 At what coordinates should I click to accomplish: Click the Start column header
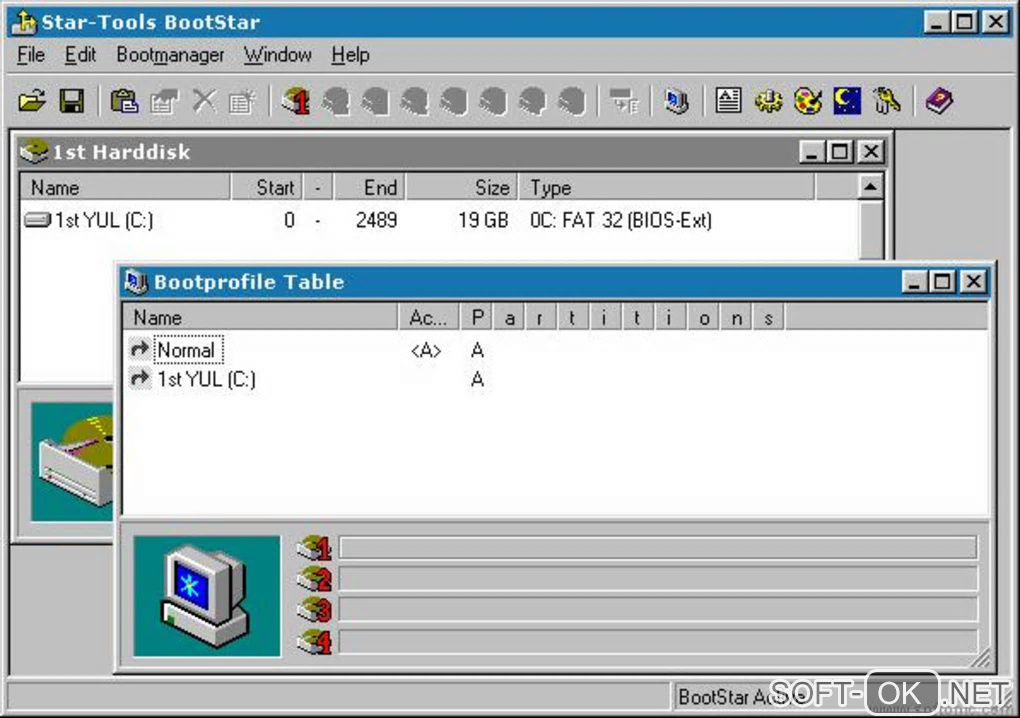[267, 188]
